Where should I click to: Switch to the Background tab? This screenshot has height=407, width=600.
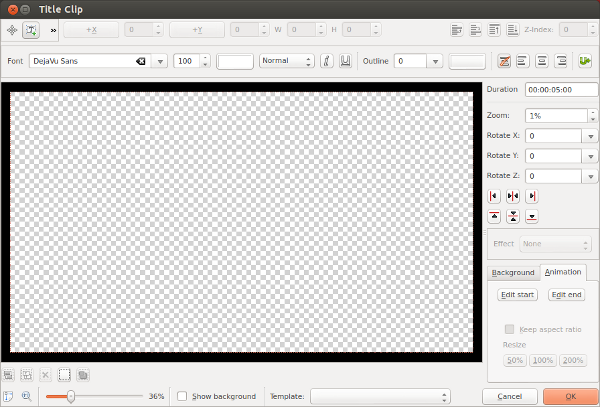coord(513,272)
